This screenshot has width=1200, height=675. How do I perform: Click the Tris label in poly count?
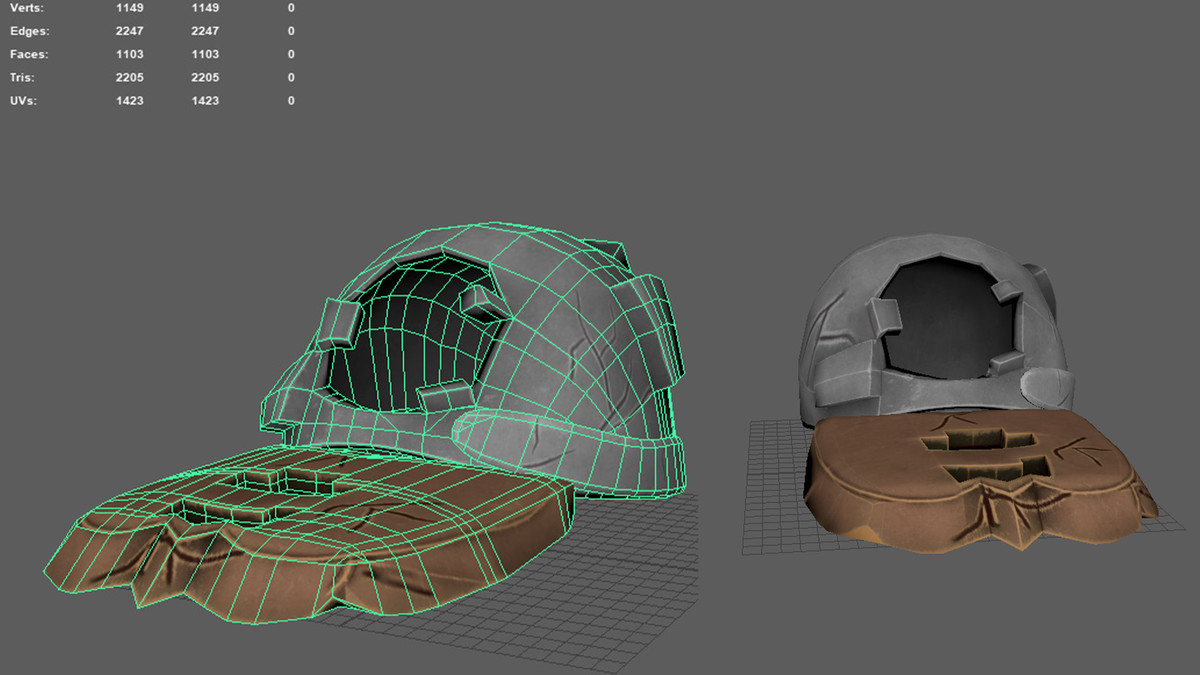pos(23,77)
